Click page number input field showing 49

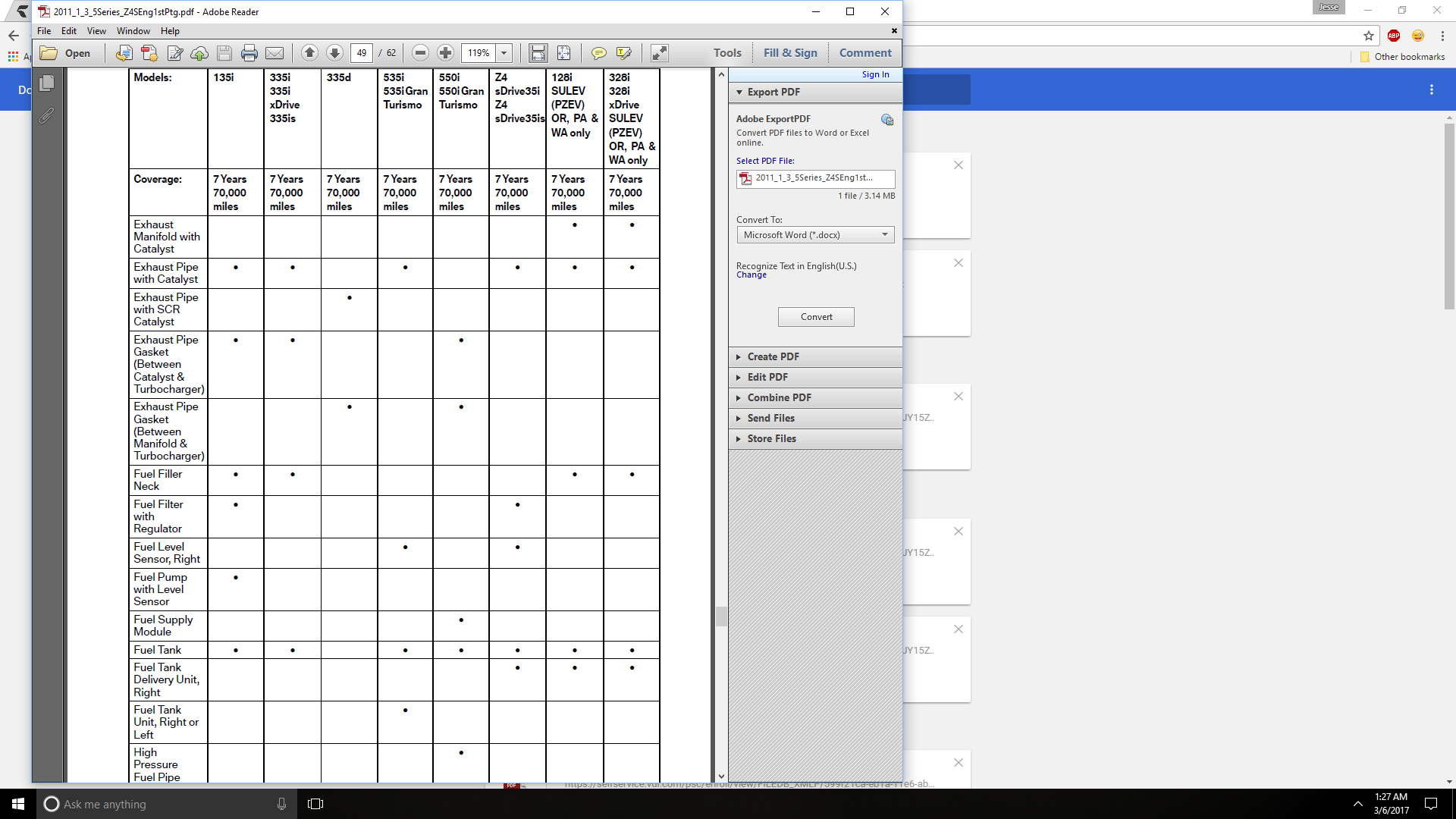[362, 53]
